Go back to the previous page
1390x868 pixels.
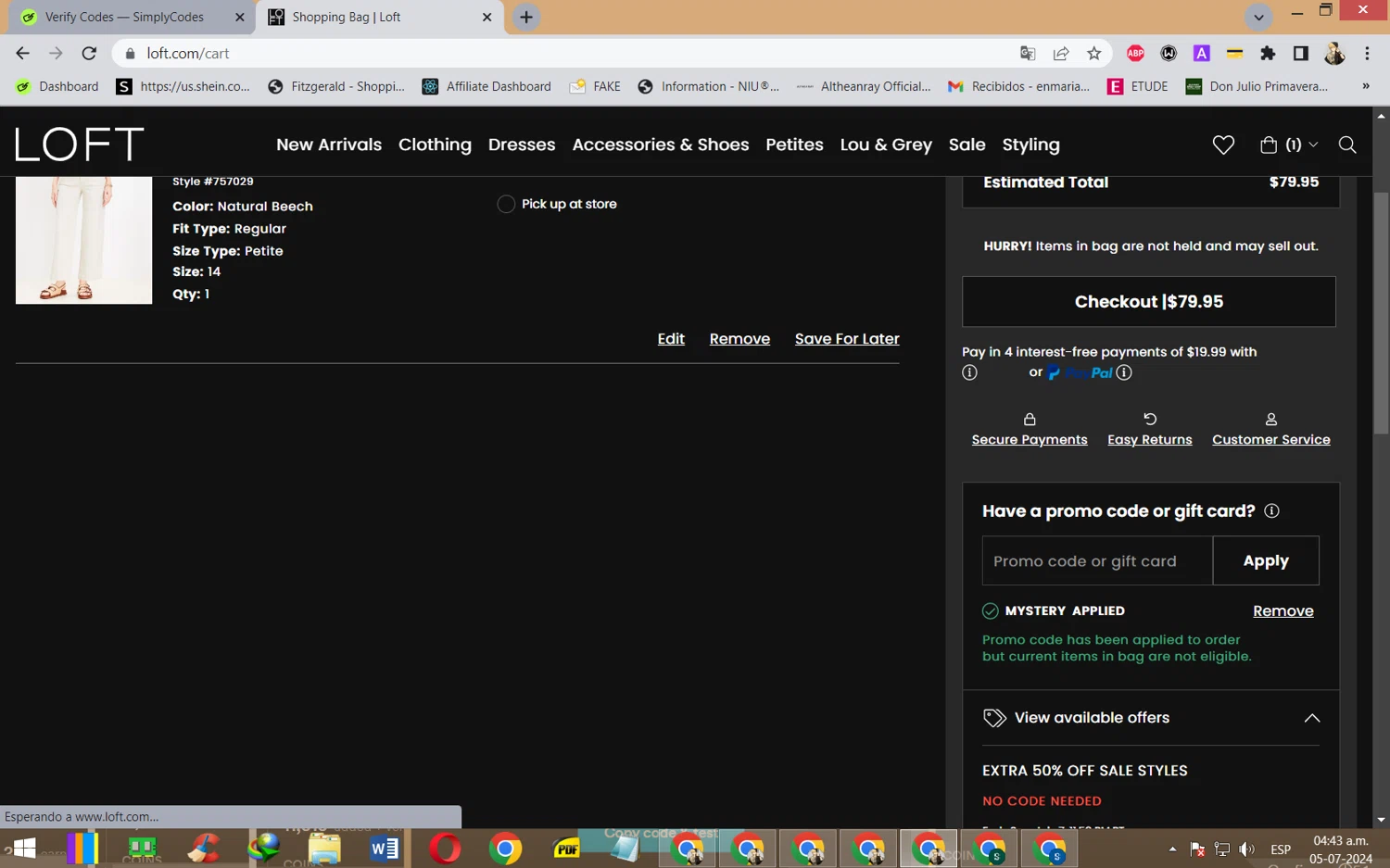point(23,54)
